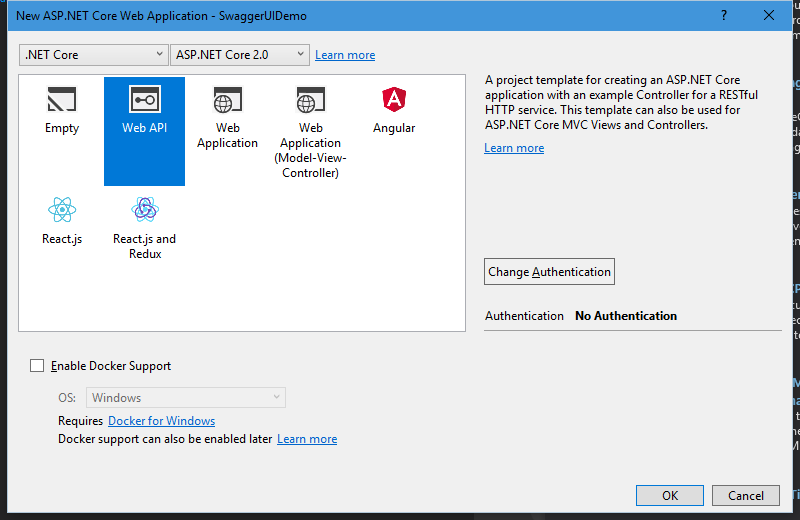Close the New ASP.NET Core dialog
This screenshot has width=800, height=520.
click(x=768, y=16)
